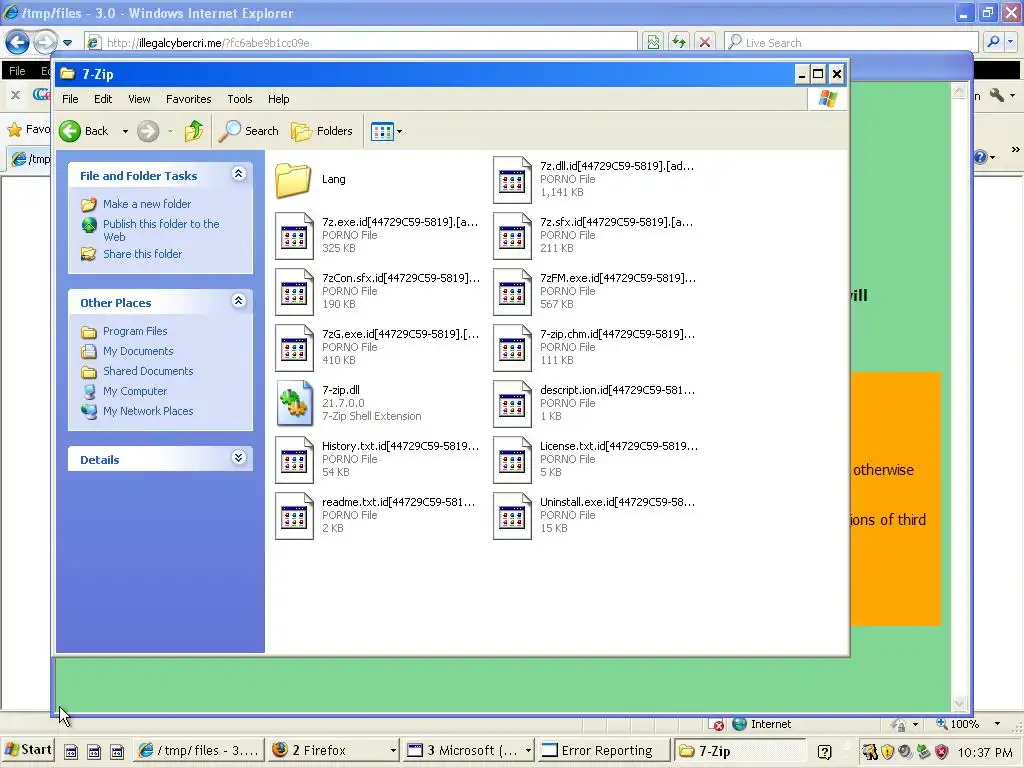The height and width of the screenshot is (768, 1024).
Task: Go to My Documents
Action: click(x=138, y=351)
